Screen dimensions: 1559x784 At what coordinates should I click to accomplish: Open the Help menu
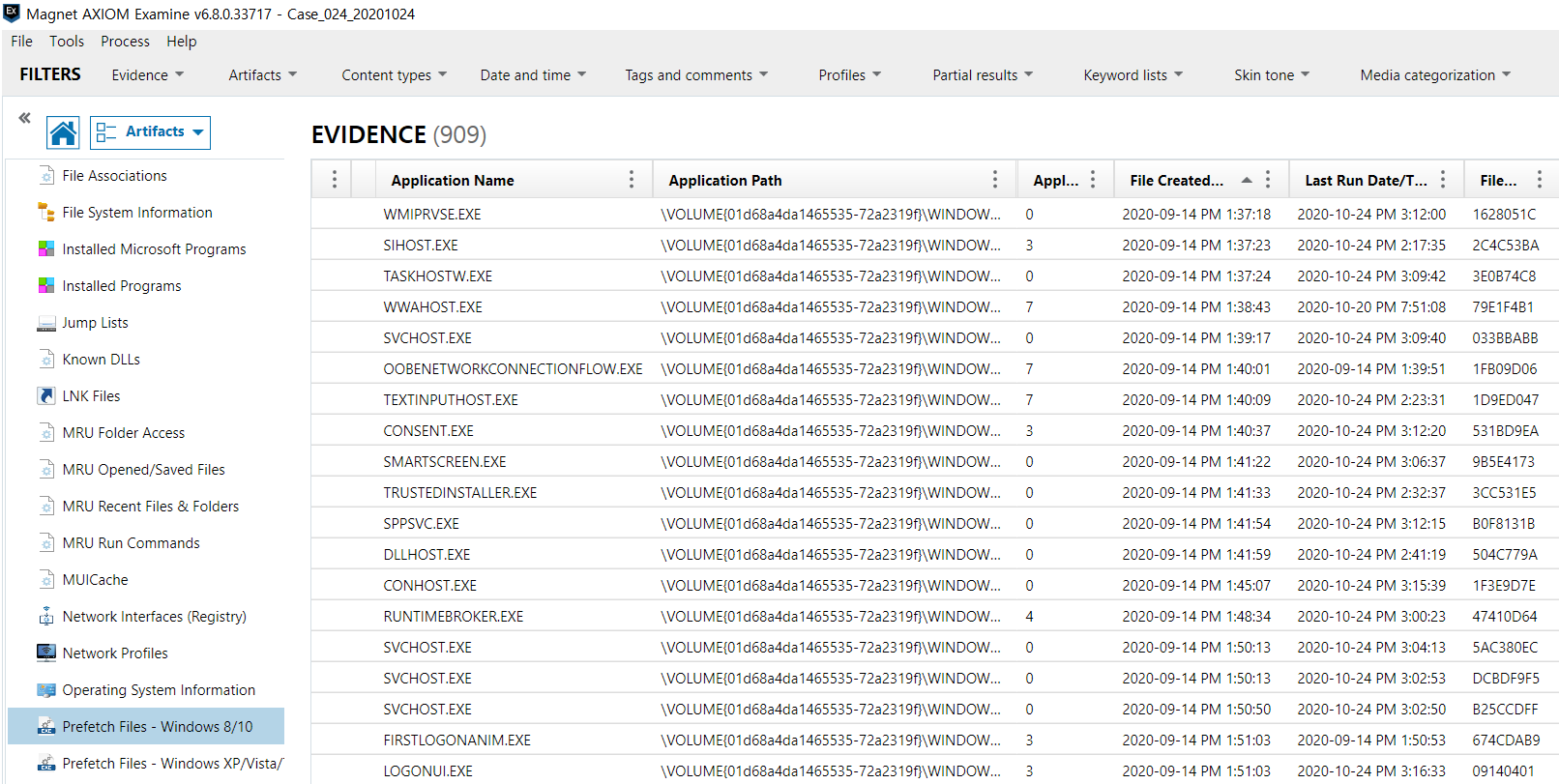pyautogui.click(x=182, y=41)
